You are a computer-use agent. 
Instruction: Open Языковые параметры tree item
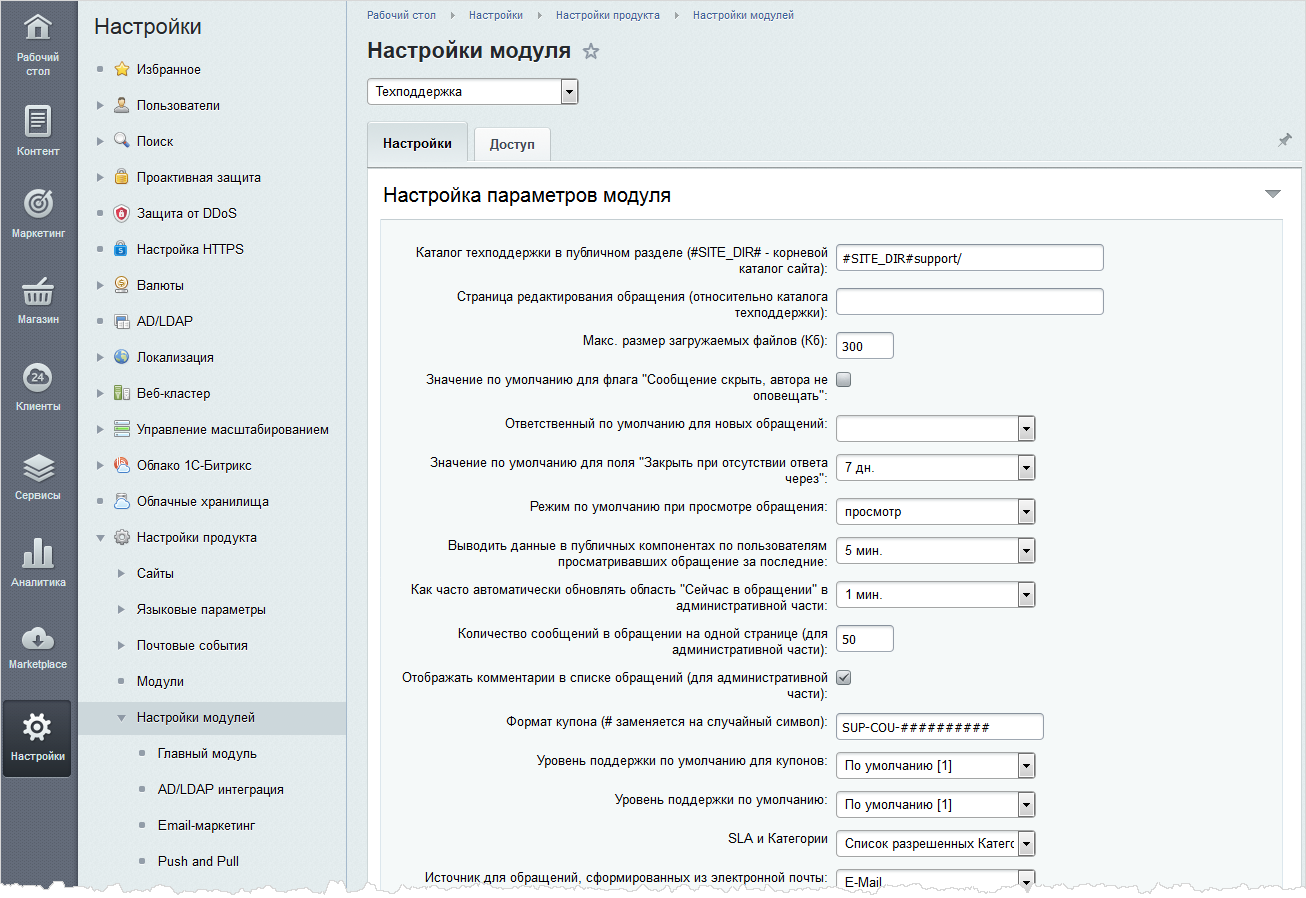point(201,609)
